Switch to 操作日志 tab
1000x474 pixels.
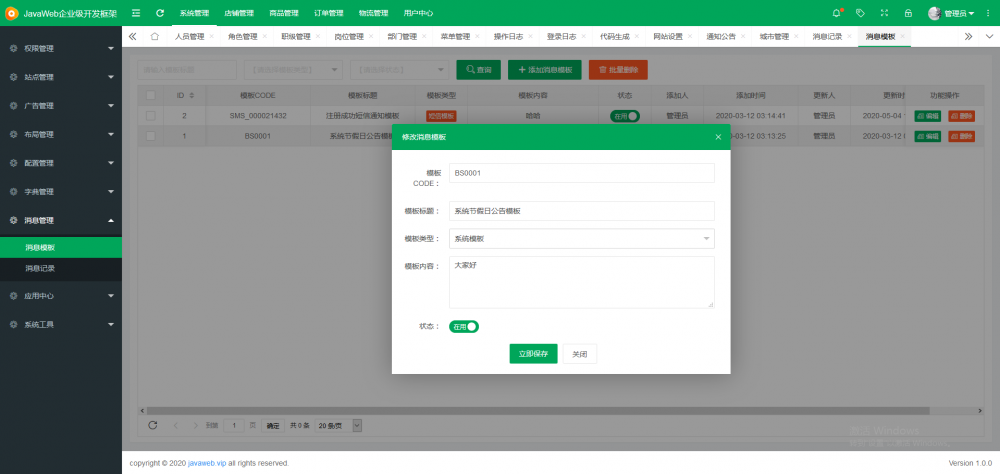[508, 36]
